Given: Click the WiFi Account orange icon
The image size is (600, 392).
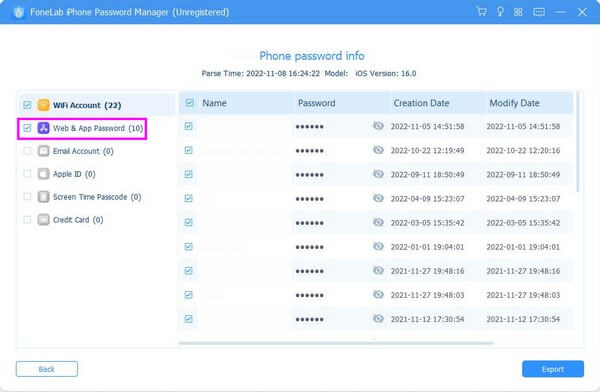Looking at the screenshot, I should [43, 105].
